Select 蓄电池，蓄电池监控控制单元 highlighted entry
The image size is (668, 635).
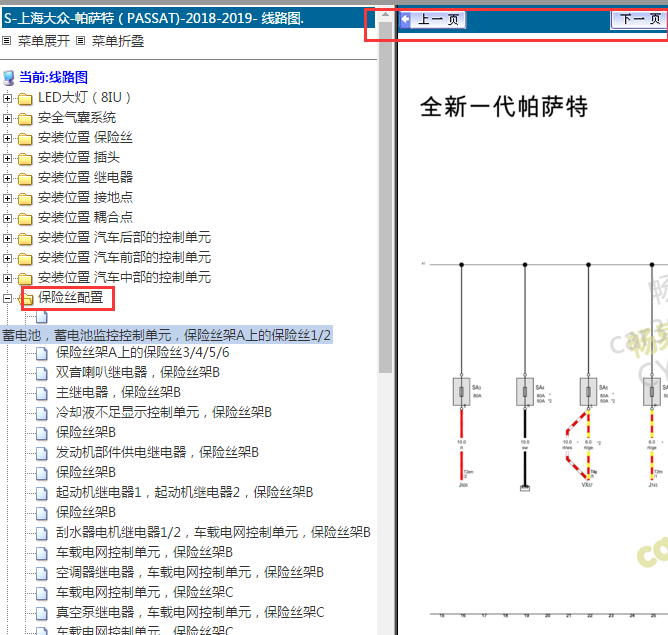tap(167, 336)
